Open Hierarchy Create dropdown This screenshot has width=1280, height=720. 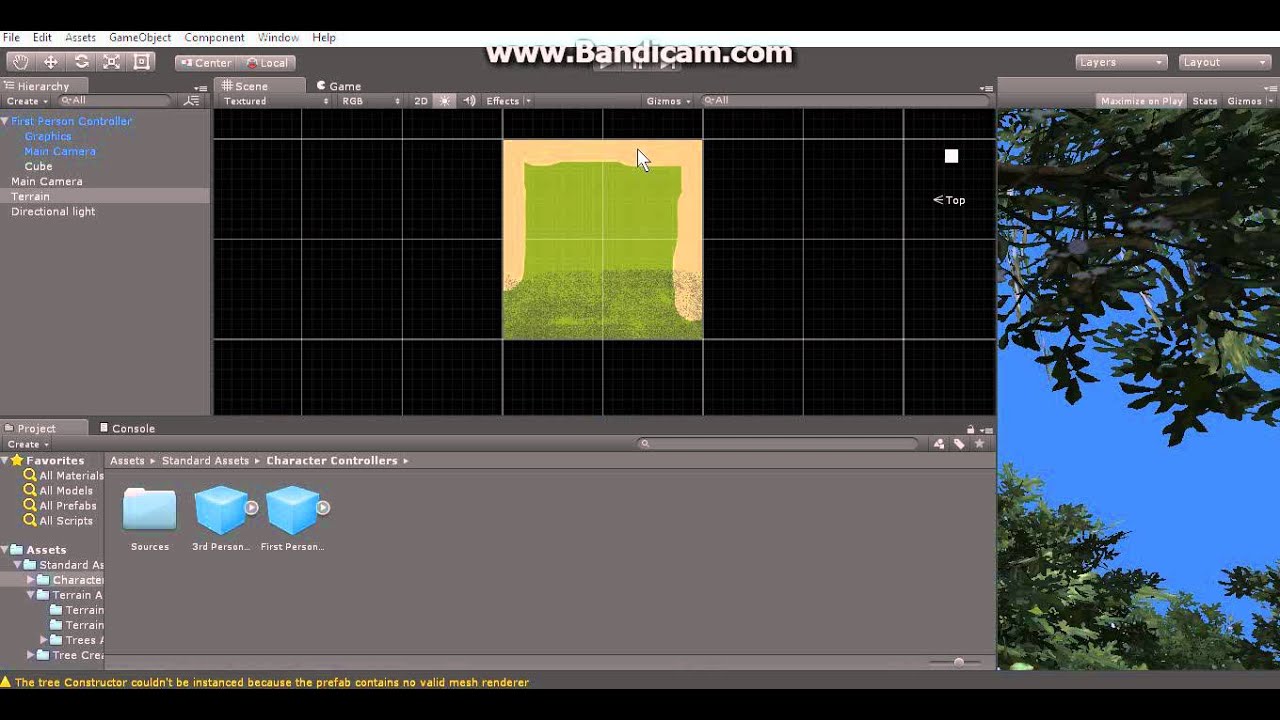[x=27, y=101]
